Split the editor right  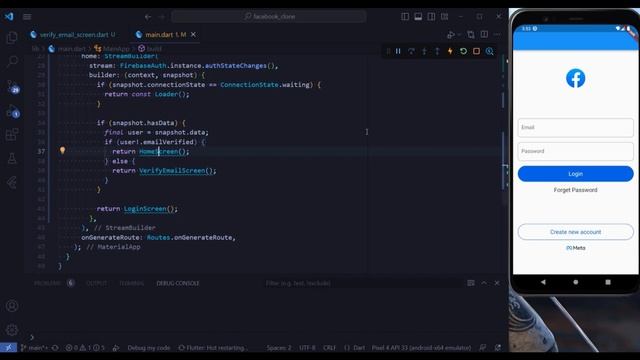click(484, 35)
